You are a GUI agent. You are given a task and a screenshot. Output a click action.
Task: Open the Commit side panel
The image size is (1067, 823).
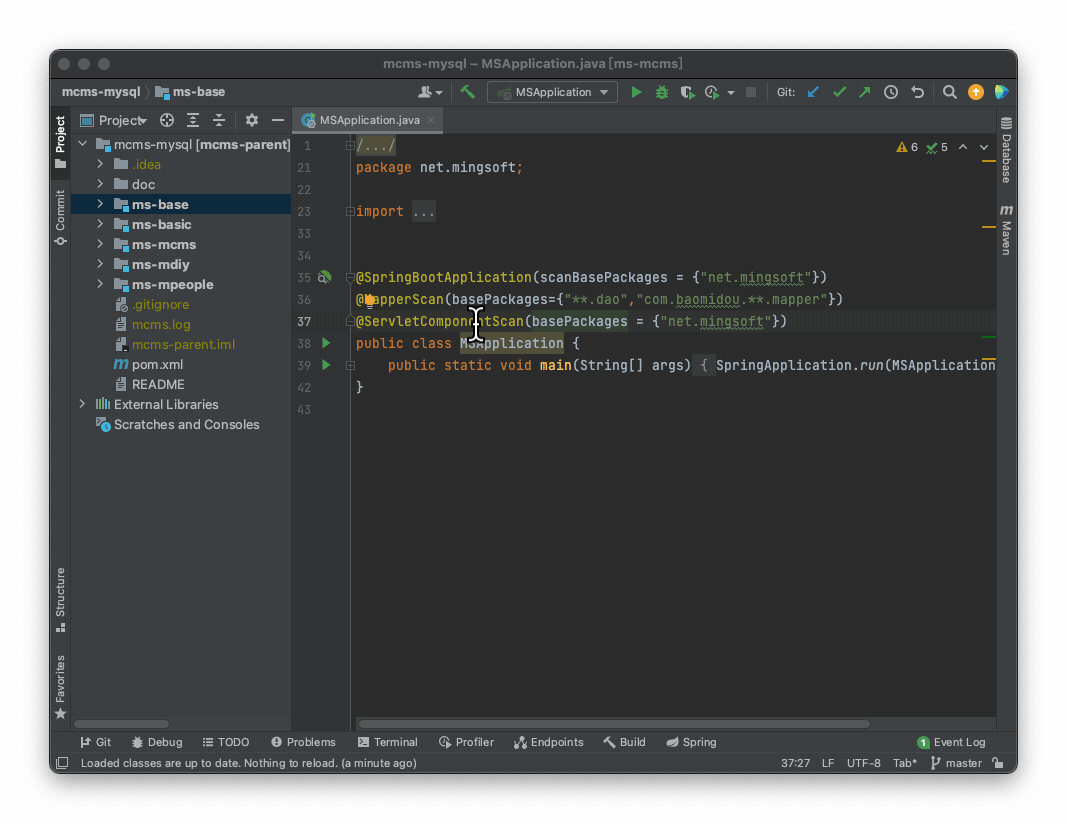(61, 217)
